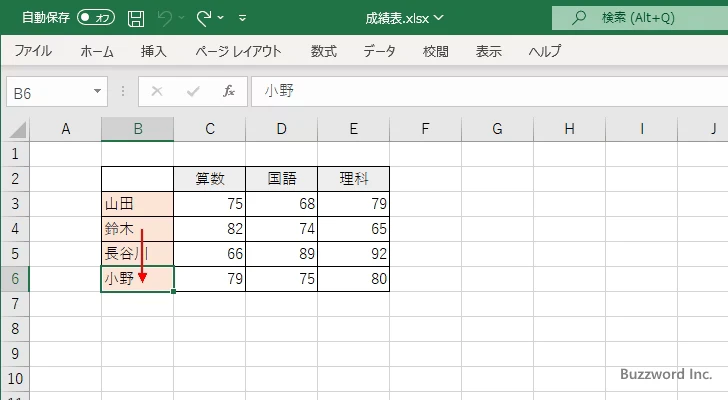
Task: Click cell containing 山田
Action: [x=137, y=204]
